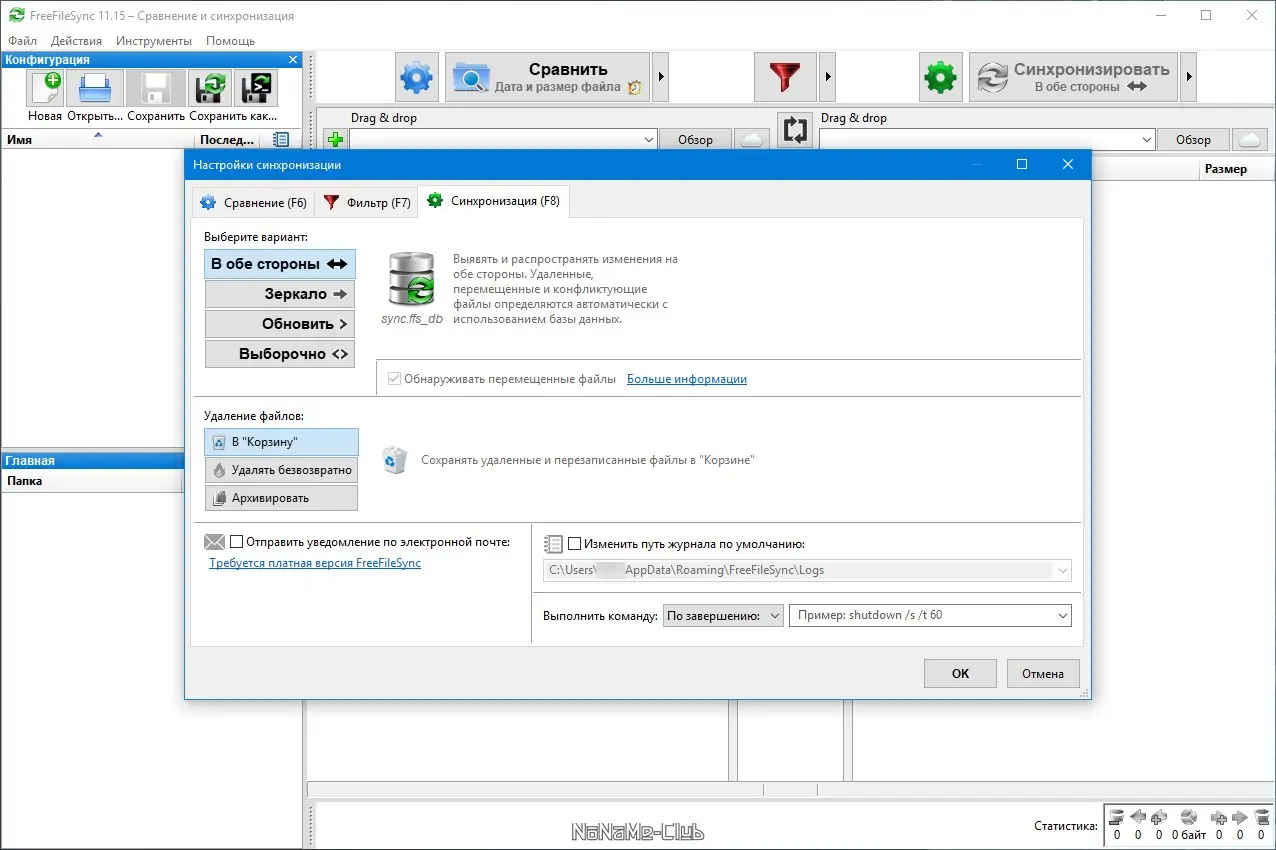Enable Отправить уведомление по электронной почте
The width and height of the screenshot is (1276, 850).
[237, 542]
